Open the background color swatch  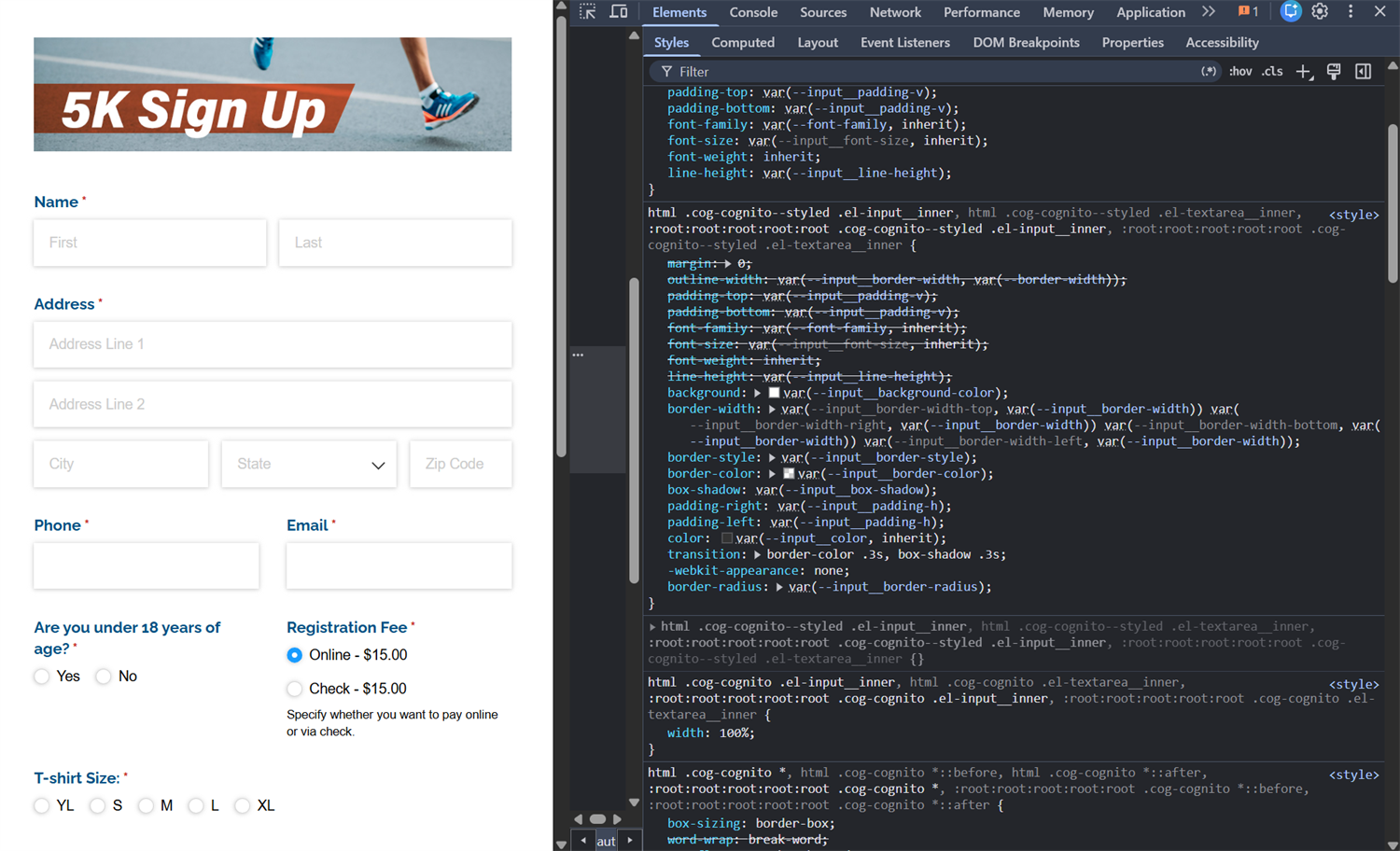click(774, 393)
